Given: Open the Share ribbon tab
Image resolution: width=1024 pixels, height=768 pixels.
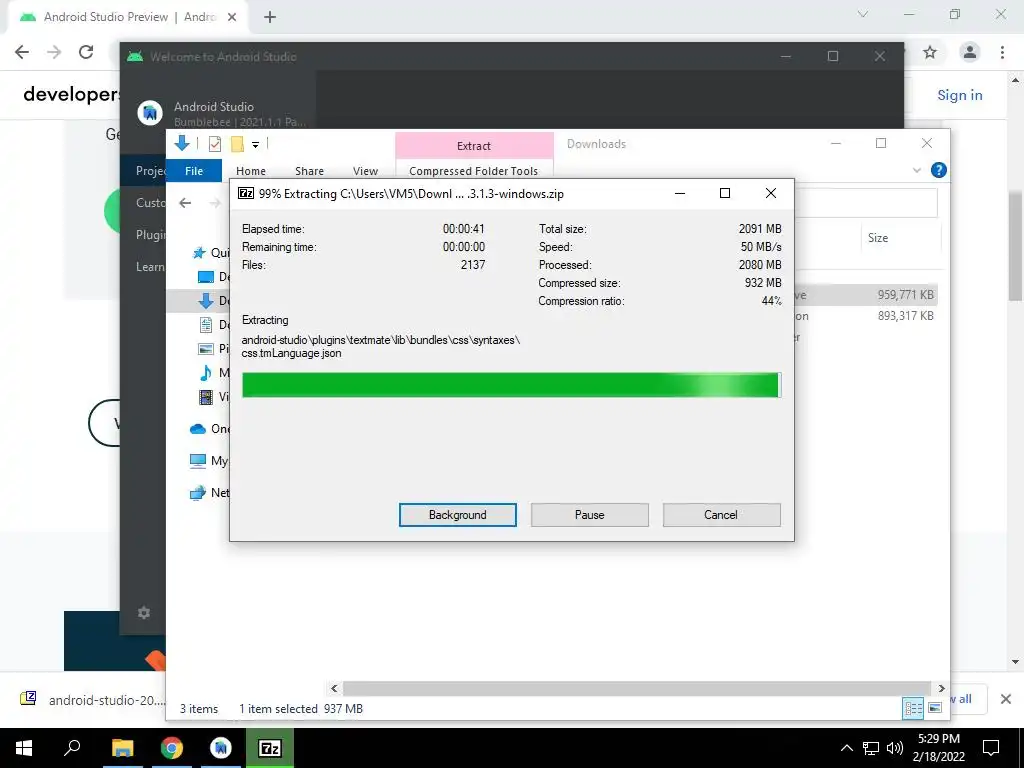Looking at the screenshot, I should [x=309, y=171].
